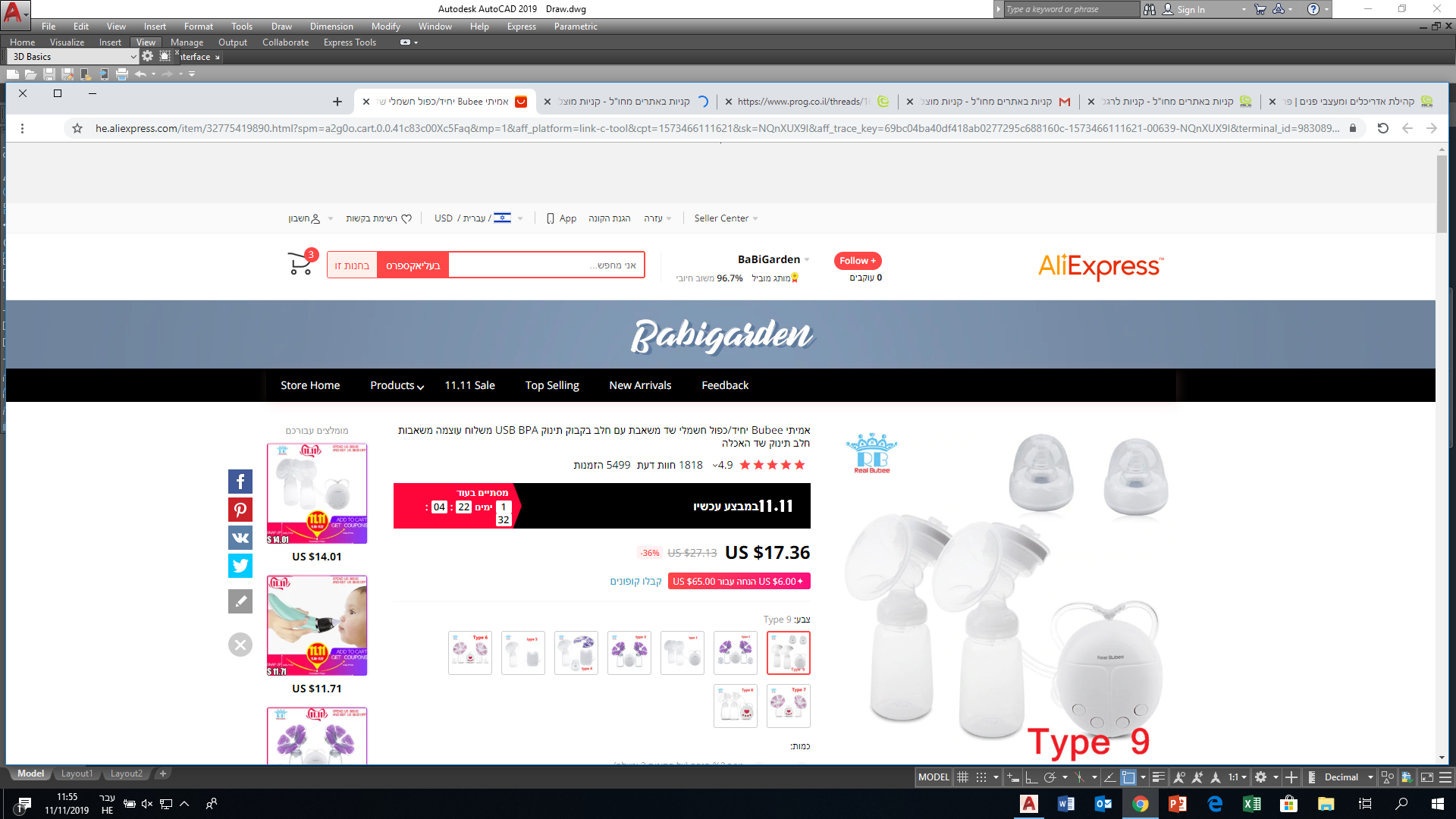The height and width of the screenshot is (819, 1456).
Task: Click the Save As icon in toolbar
Action: click(67, 74)
